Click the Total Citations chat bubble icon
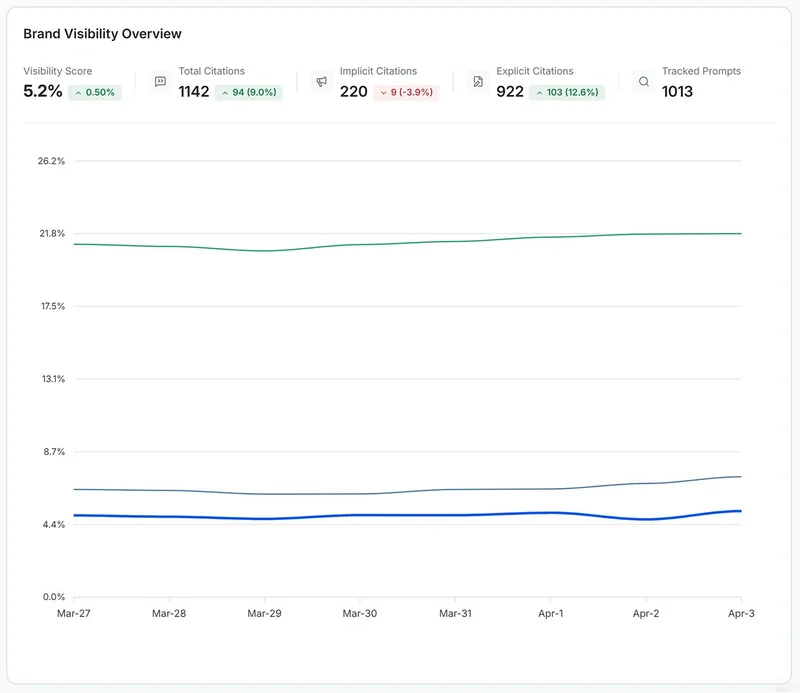 click(160, 82)
